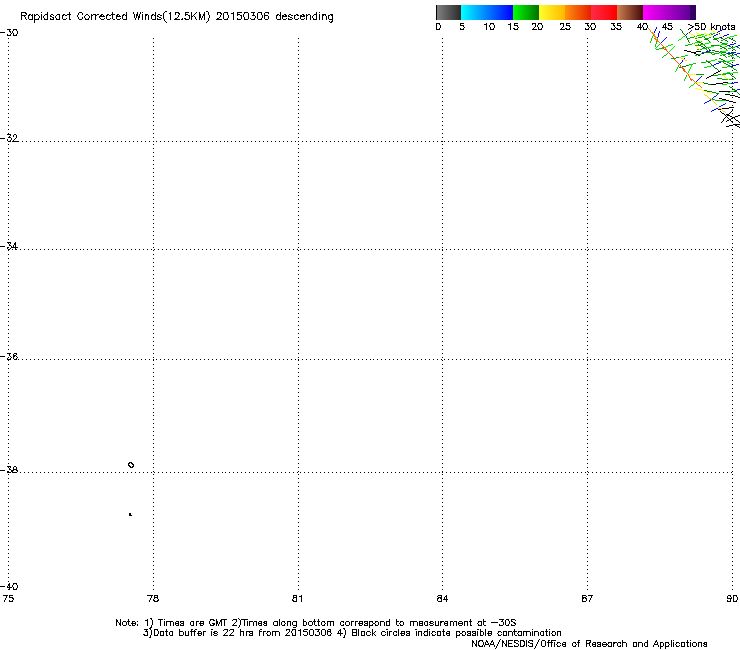Image resolution: width=740 pixels, height=650 pixels.
Task: Click the orange 25-30 knots color band
Action: point(578,12)
